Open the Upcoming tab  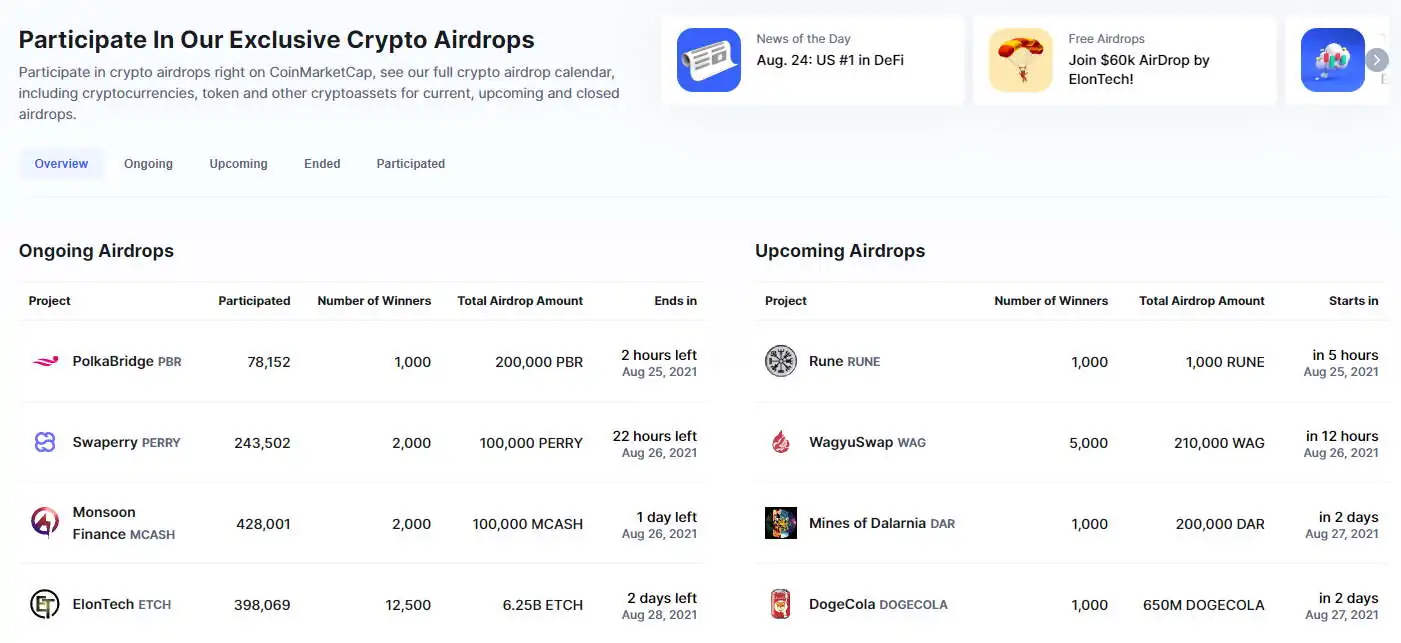(x=238, y=164)
